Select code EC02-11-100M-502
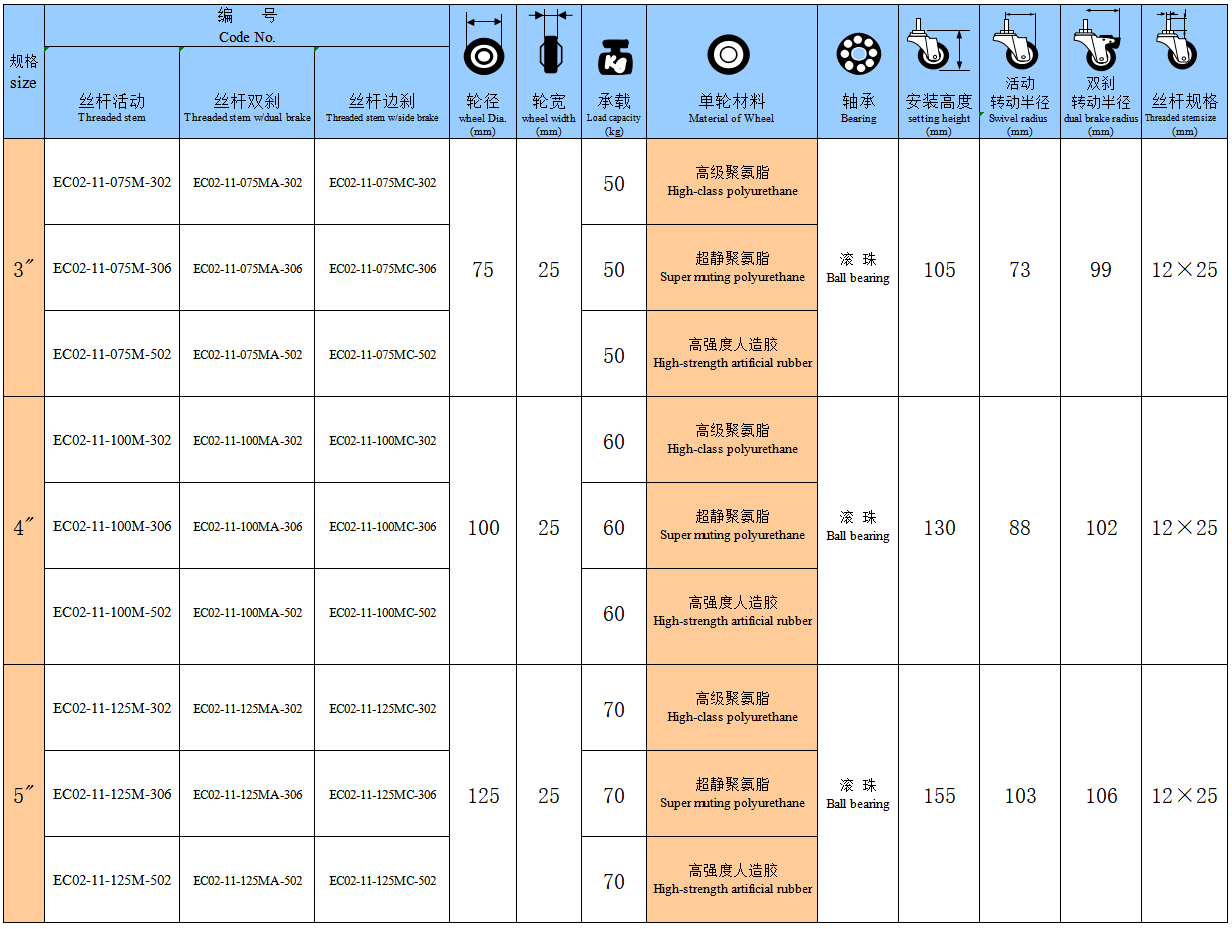This screenshot has width=1232, height=929. [x=112, y=612]
